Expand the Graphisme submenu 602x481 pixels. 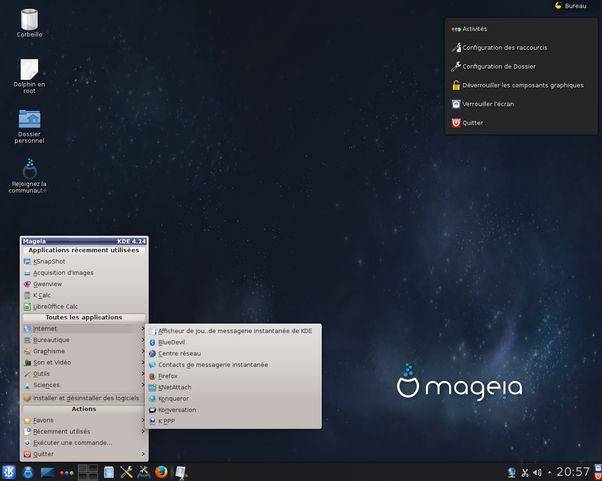click(x=84, y=351)
